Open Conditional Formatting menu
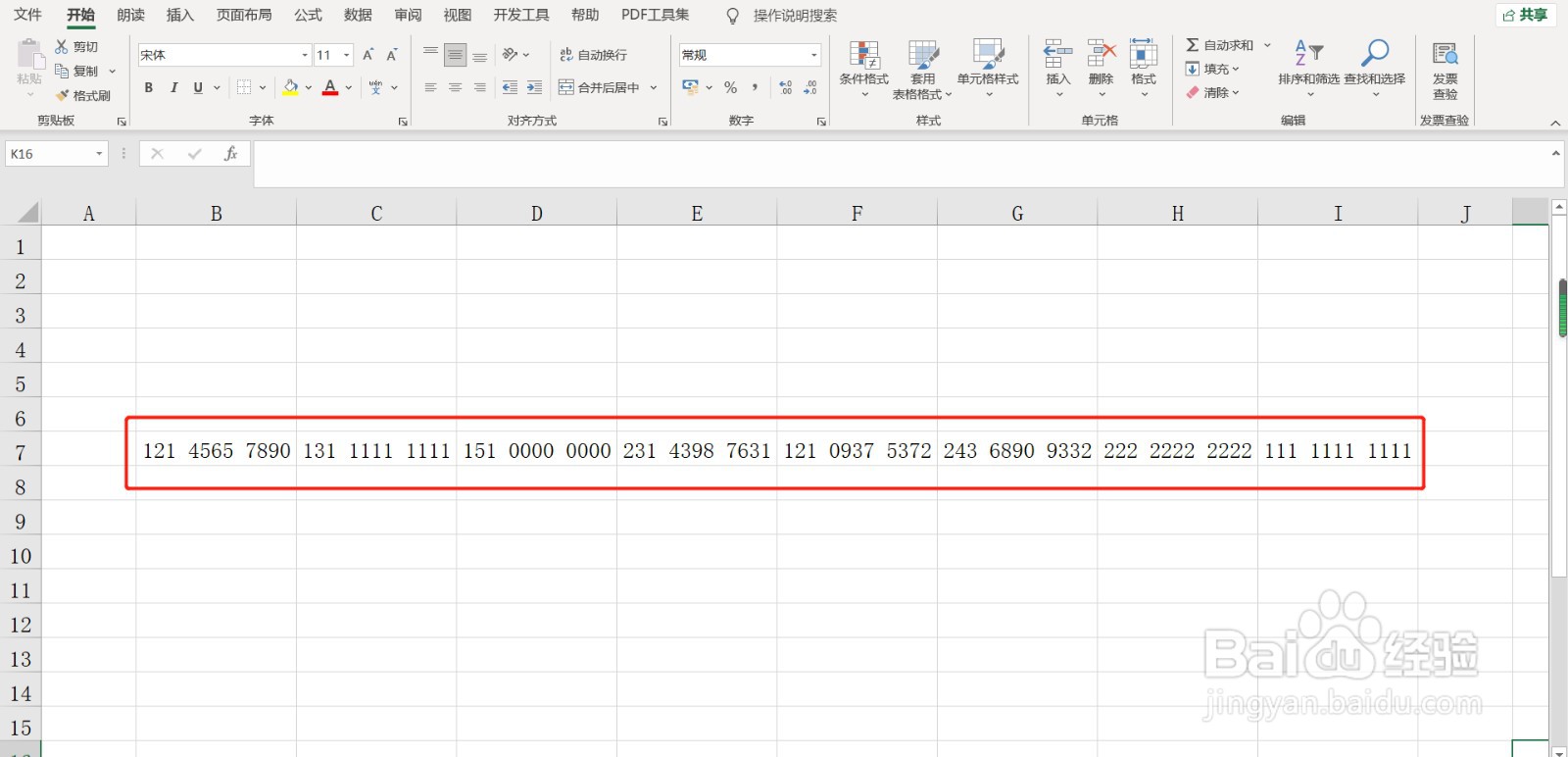This screenshot has height=757, width=1568. [x=863, y=69]
